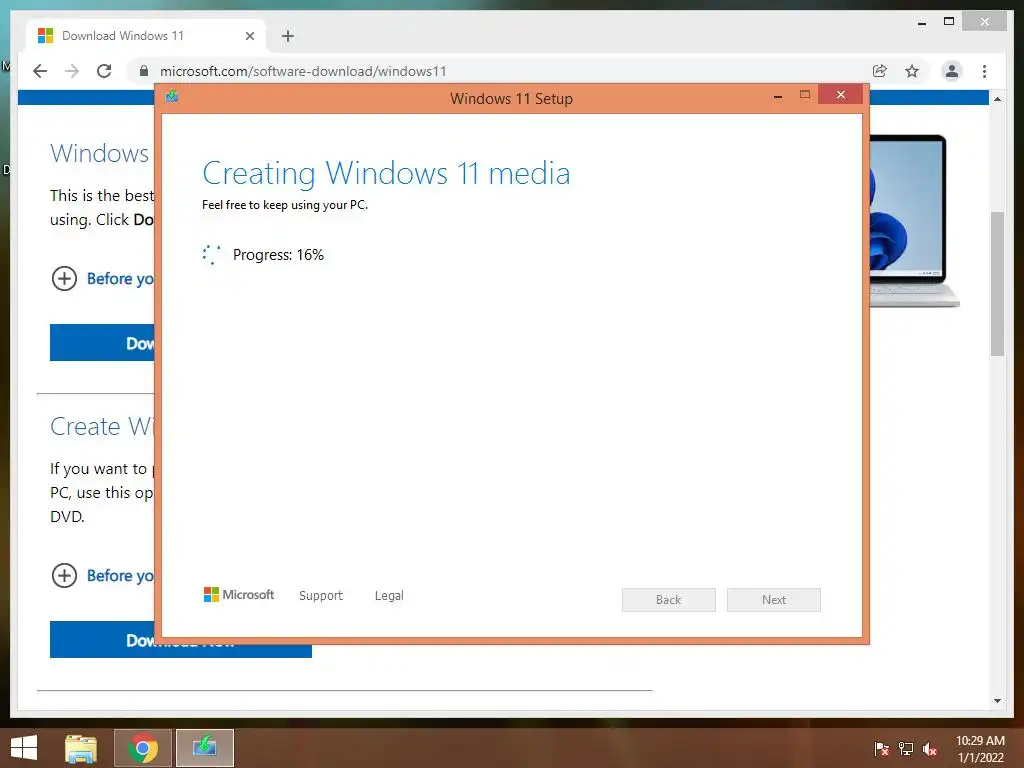Image resolution: width=1024 pixels, height=768 pixels.
Task: Open the Action Center flag tray icon
Action: (882, 749)
